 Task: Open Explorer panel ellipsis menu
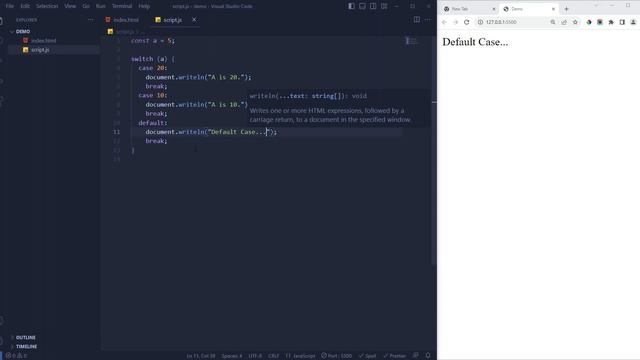(91, 20)
